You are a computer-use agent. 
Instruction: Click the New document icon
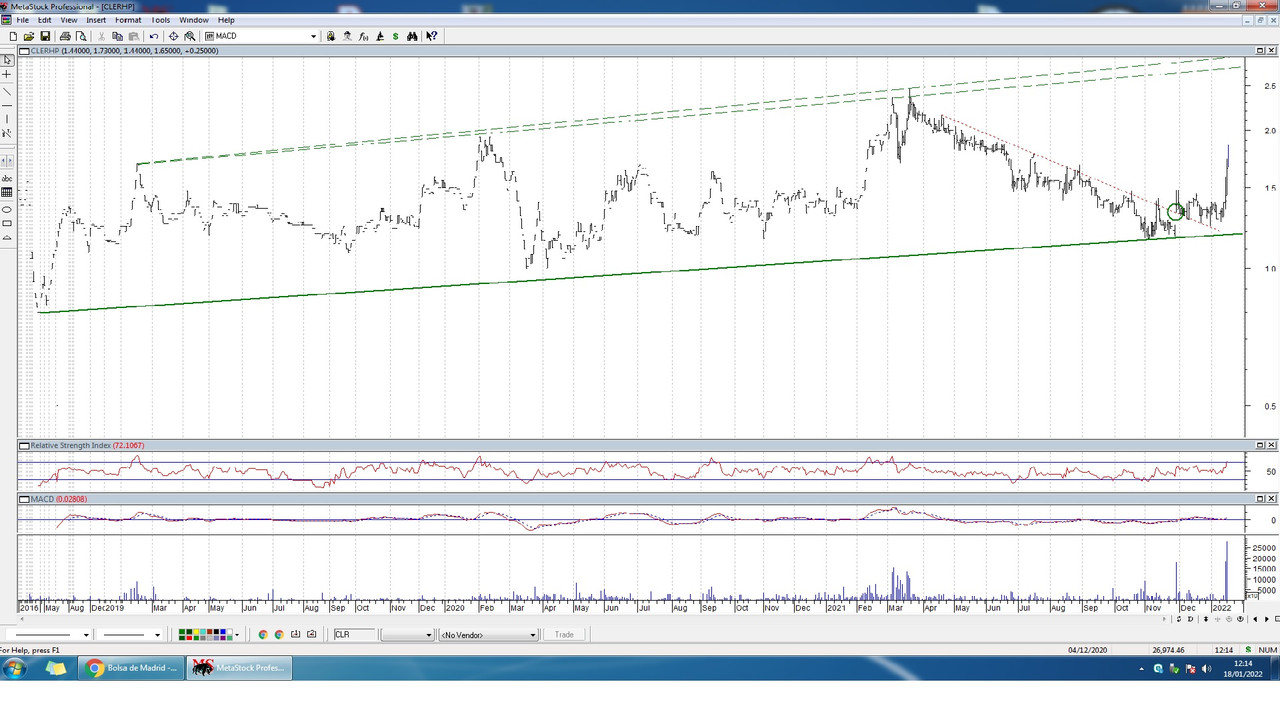tap(13, 36)
